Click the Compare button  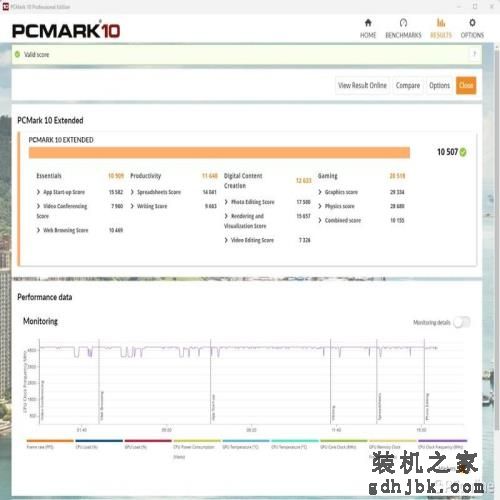(408, 85)
